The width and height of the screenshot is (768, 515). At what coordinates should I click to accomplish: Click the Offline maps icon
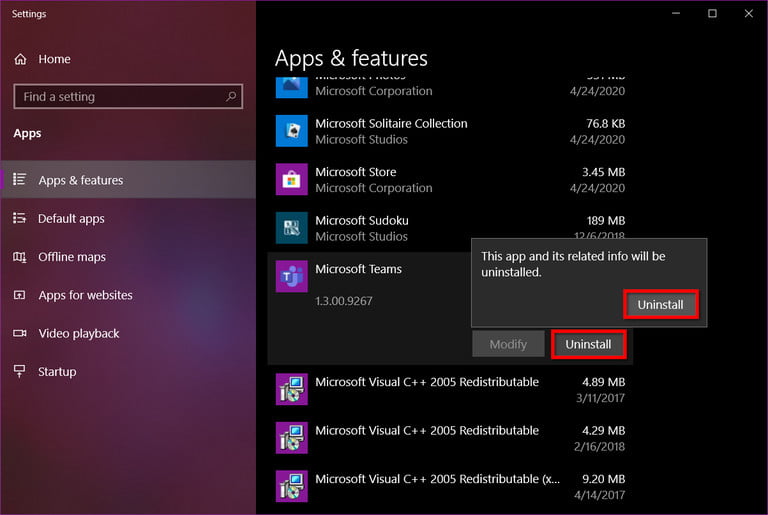(x=20, y=257)
